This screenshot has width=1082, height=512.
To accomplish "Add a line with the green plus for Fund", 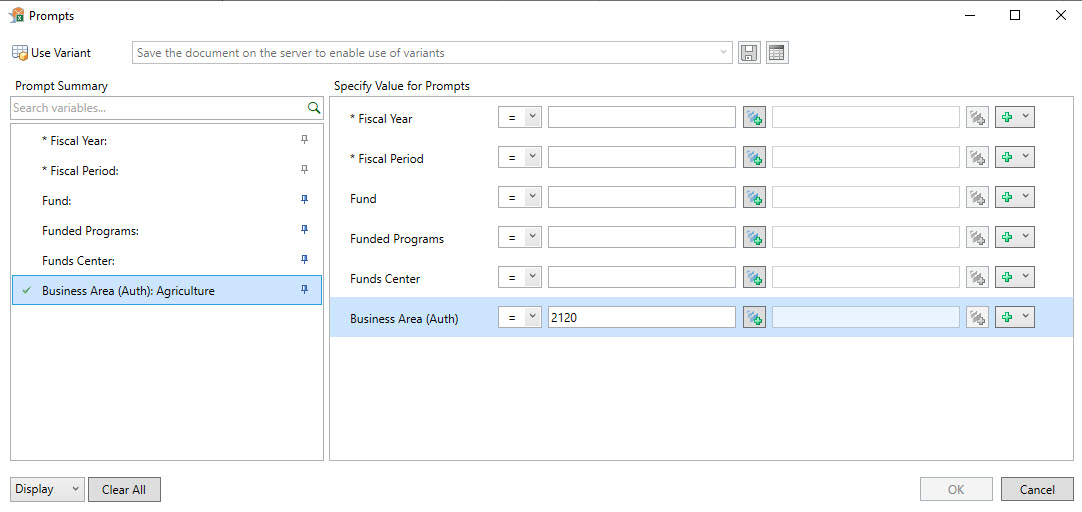I will [x=1007, y=198].
